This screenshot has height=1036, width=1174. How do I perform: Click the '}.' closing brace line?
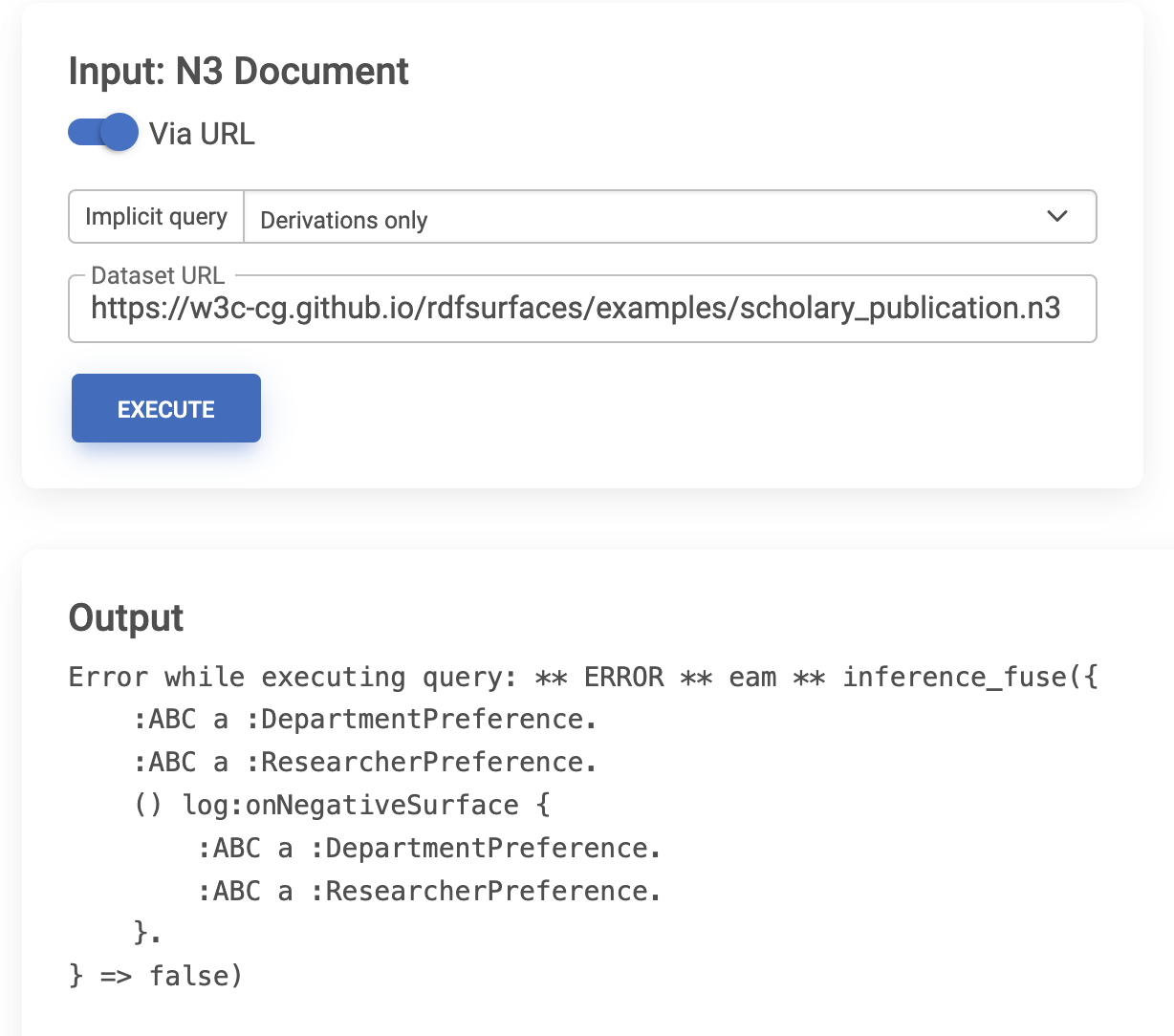pos(147,933)
